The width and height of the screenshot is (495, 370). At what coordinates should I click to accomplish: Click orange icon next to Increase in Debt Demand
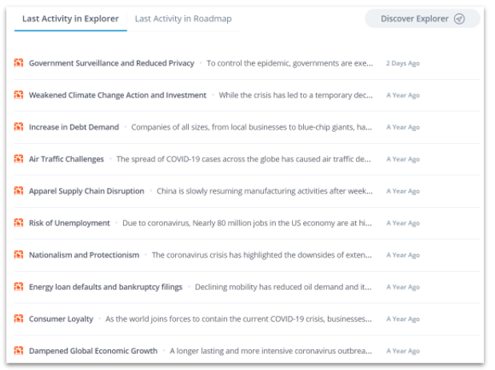tap(19, 127)
